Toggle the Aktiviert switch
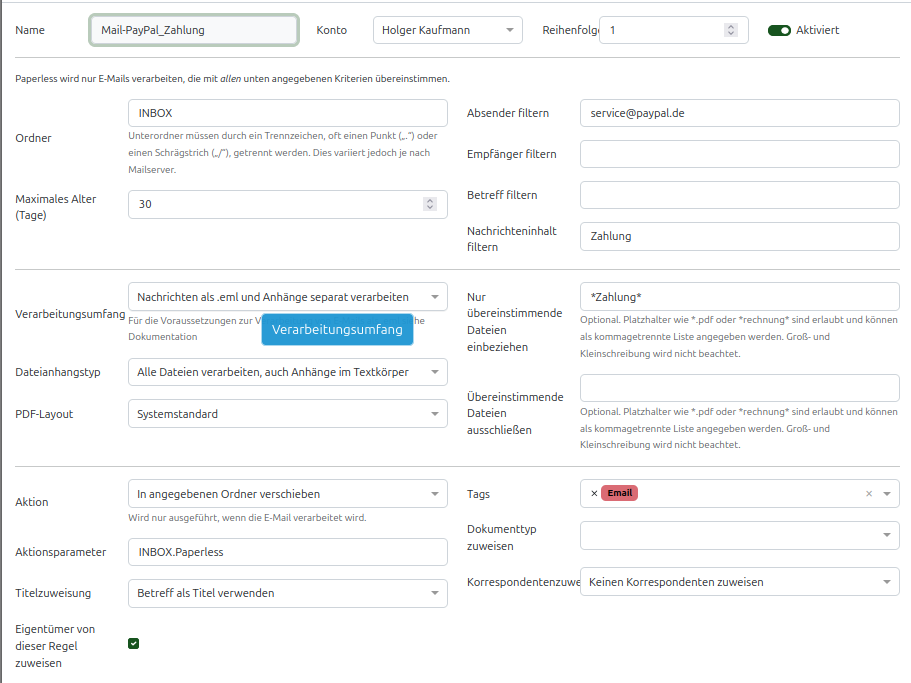Screen dimensions: 911x683 pyautogui.click(x=779, y=30)
